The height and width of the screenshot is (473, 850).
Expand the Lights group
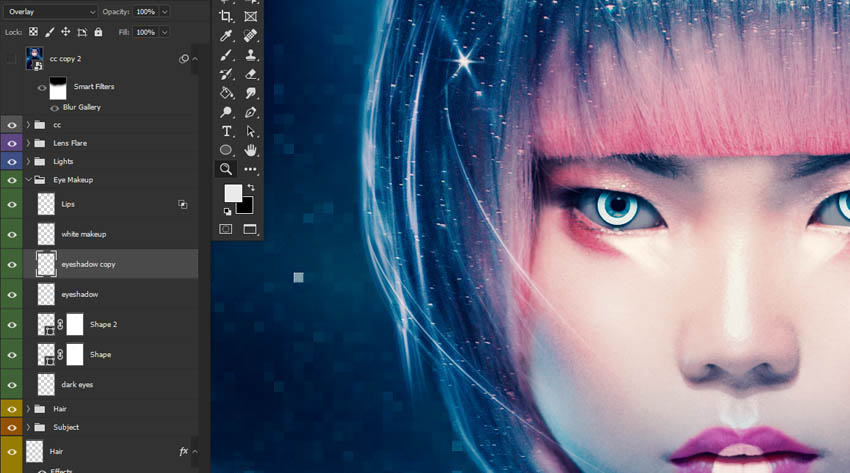pos(28,161)
